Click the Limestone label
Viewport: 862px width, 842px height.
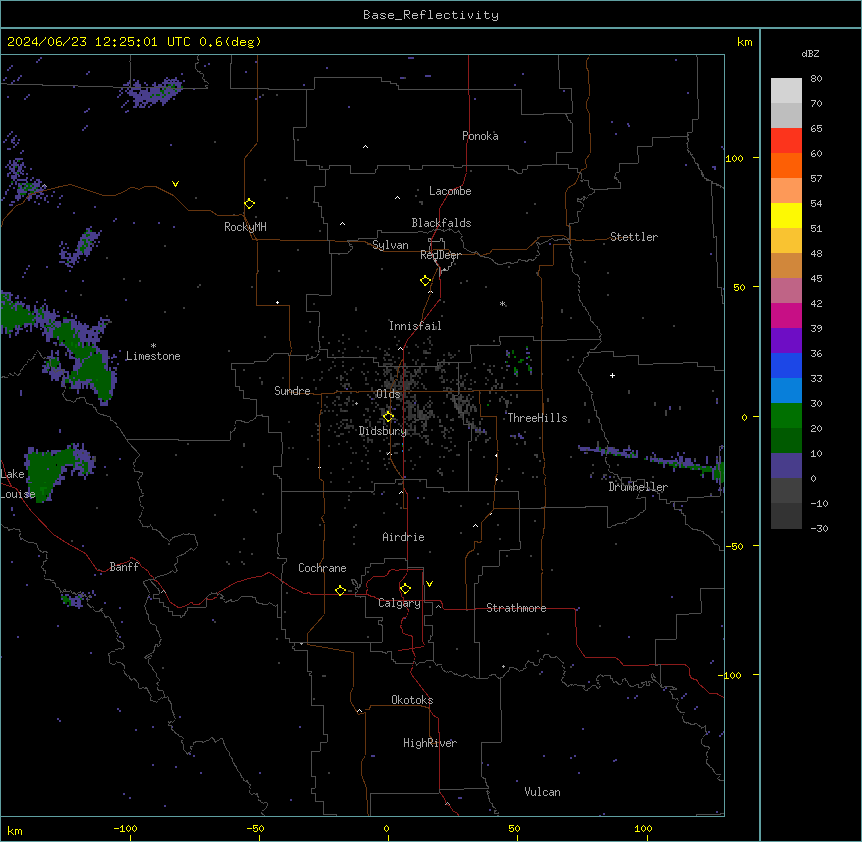point(153,356)
